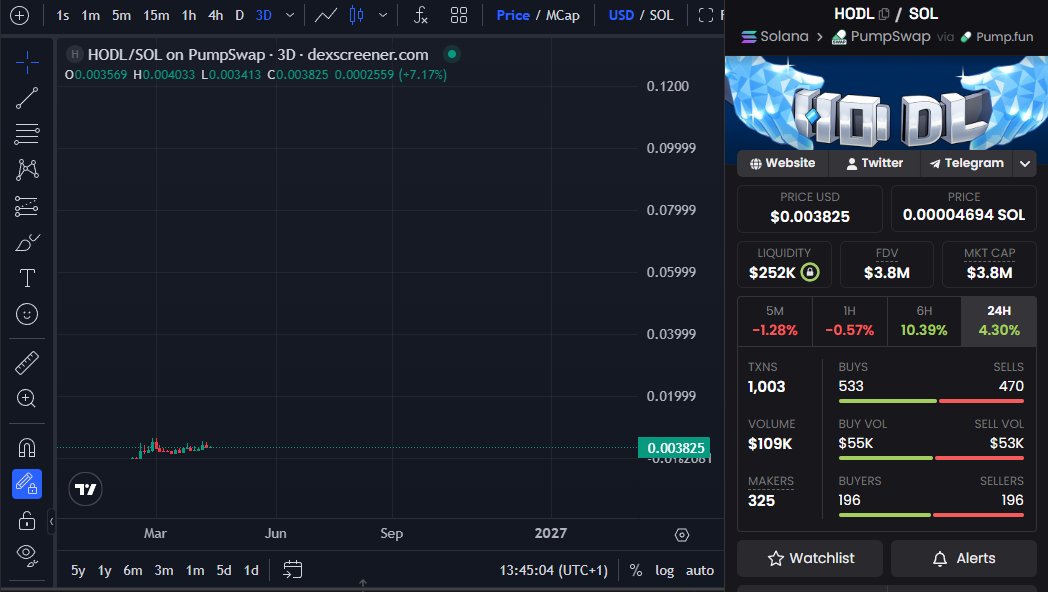Open the HODL Telegram link
Viewport: 1048px width, 592px height.
(x=966, y=163)
